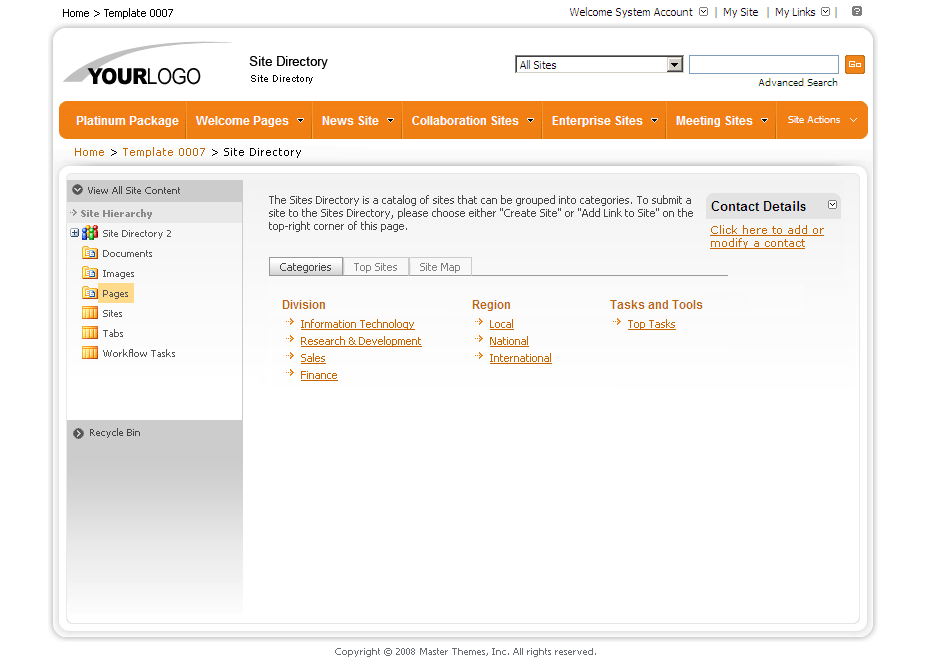Click the Site Directory 2 site icon
Screen dimensions: 931x662
(90, 233)
